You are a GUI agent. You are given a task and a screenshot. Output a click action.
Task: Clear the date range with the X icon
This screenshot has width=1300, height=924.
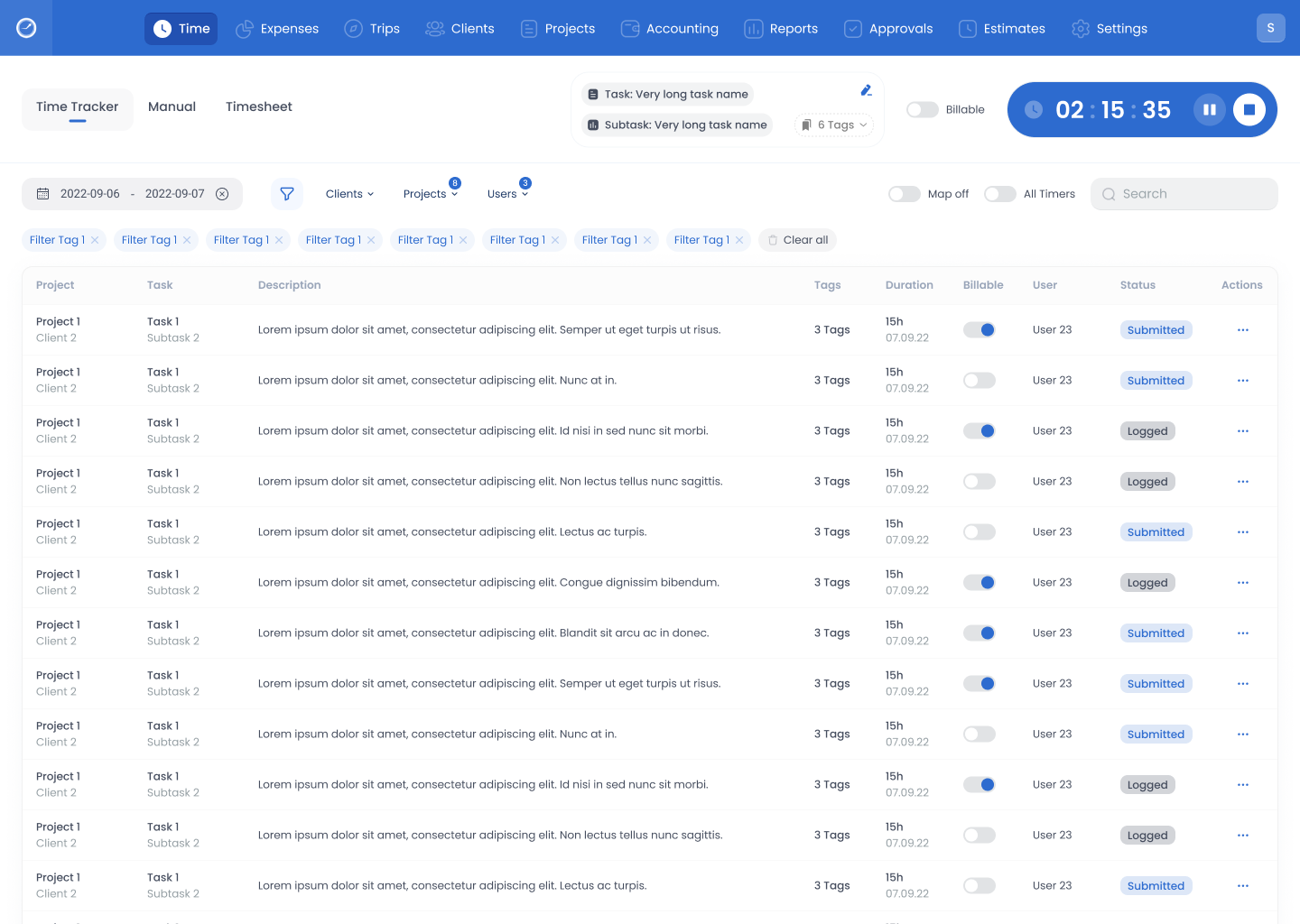pyautogui.click(x=222, y=194)
